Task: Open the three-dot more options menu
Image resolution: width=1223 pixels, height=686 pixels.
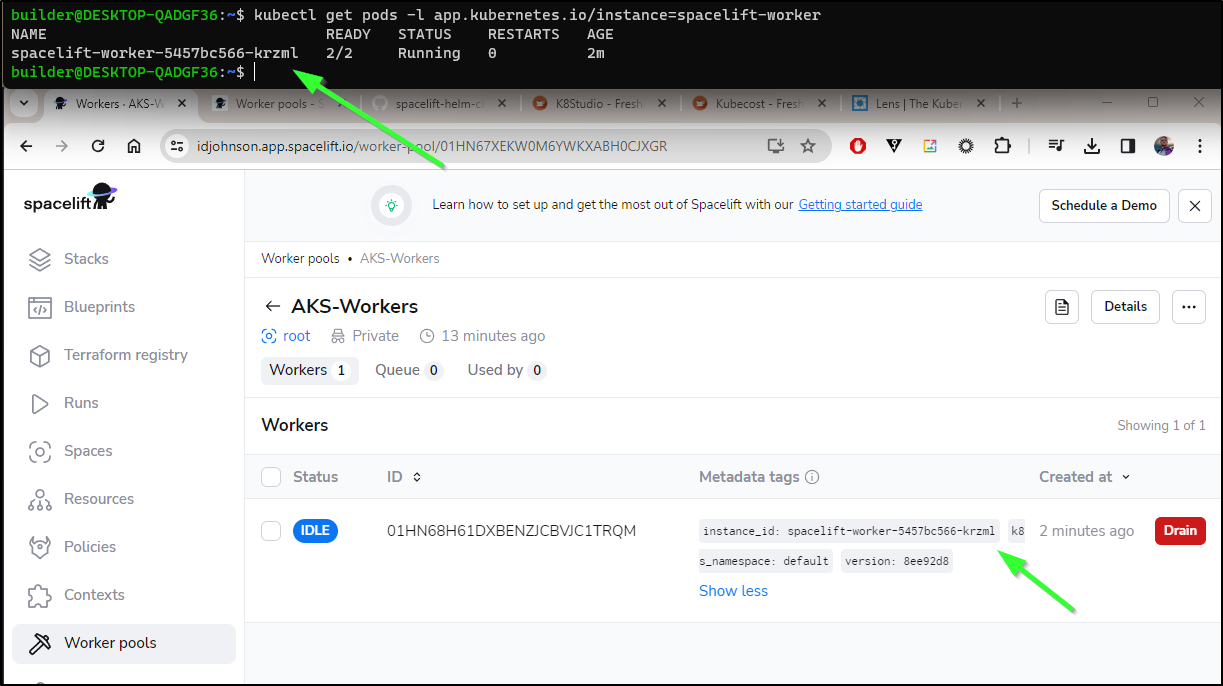Action: 1188,307
